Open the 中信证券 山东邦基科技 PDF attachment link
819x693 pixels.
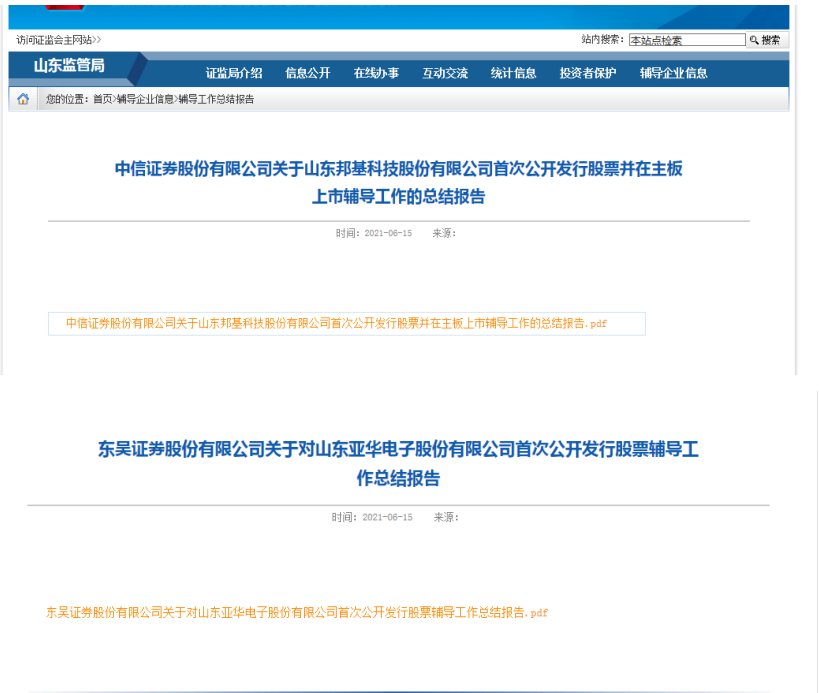(x=336, y=323)
